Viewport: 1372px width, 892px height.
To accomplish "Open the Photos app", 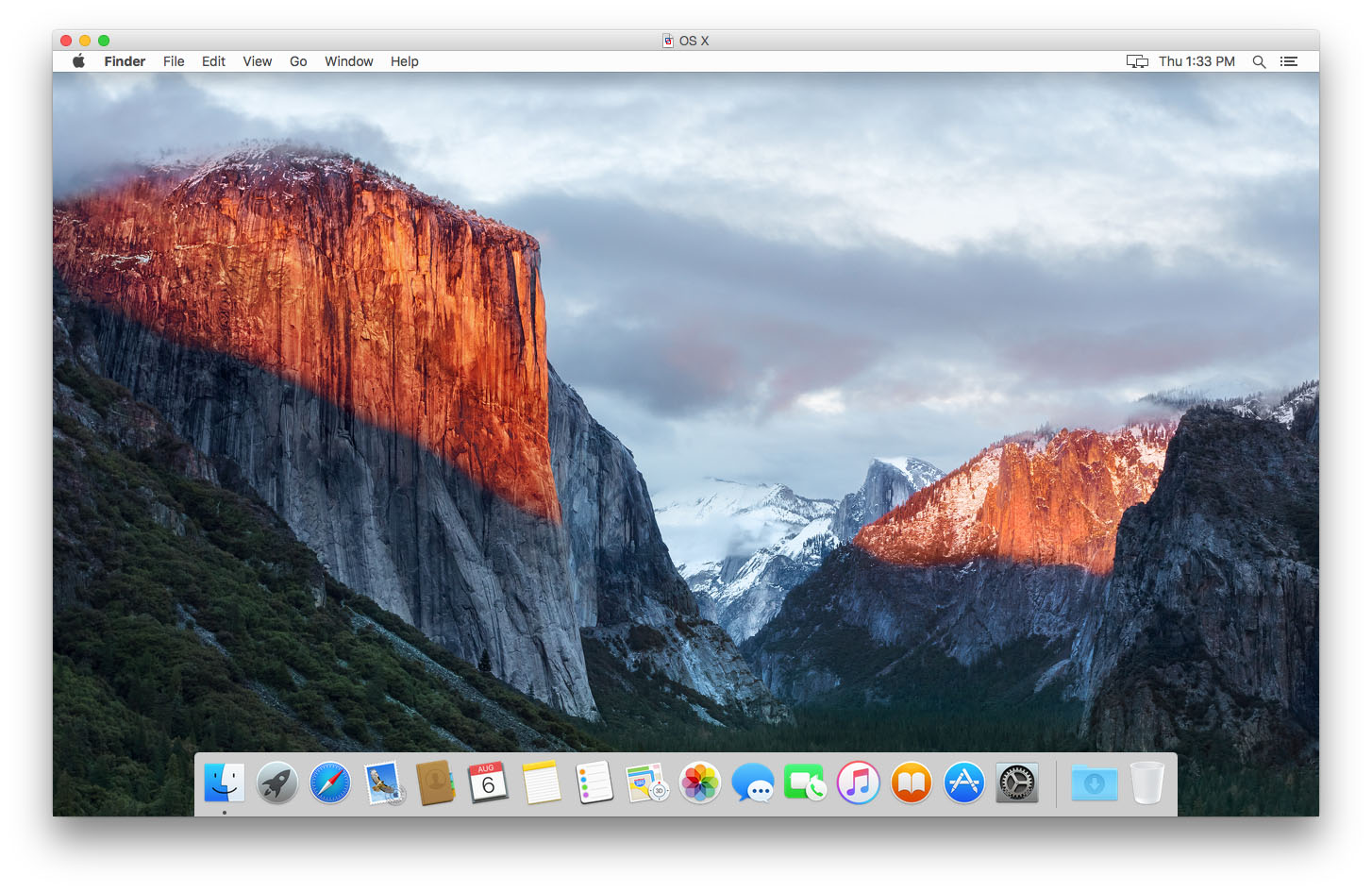I will pyautogui.click(x=699, y=783).
